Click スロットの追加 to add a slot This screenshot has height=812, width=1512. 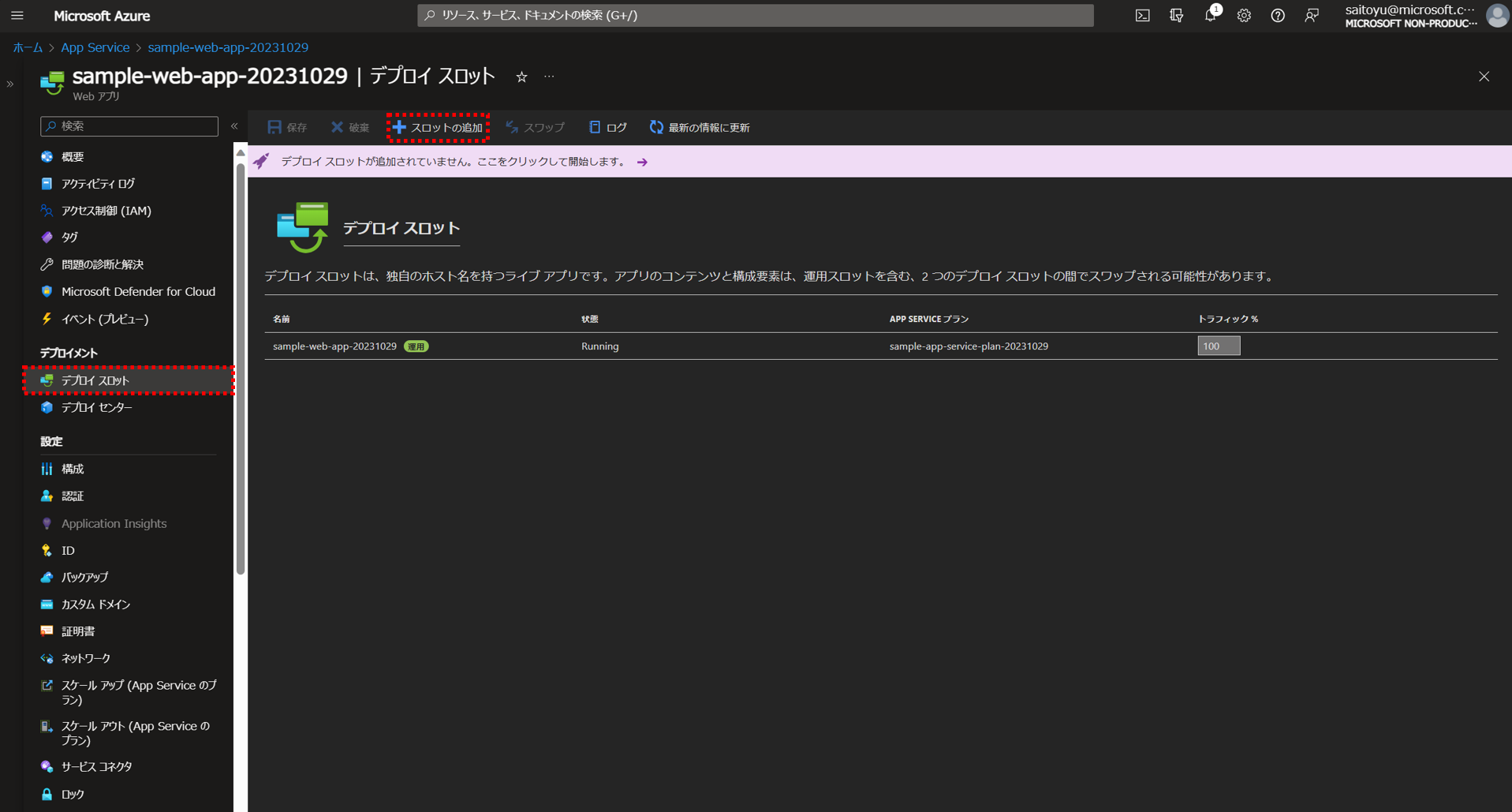point(438,127)
